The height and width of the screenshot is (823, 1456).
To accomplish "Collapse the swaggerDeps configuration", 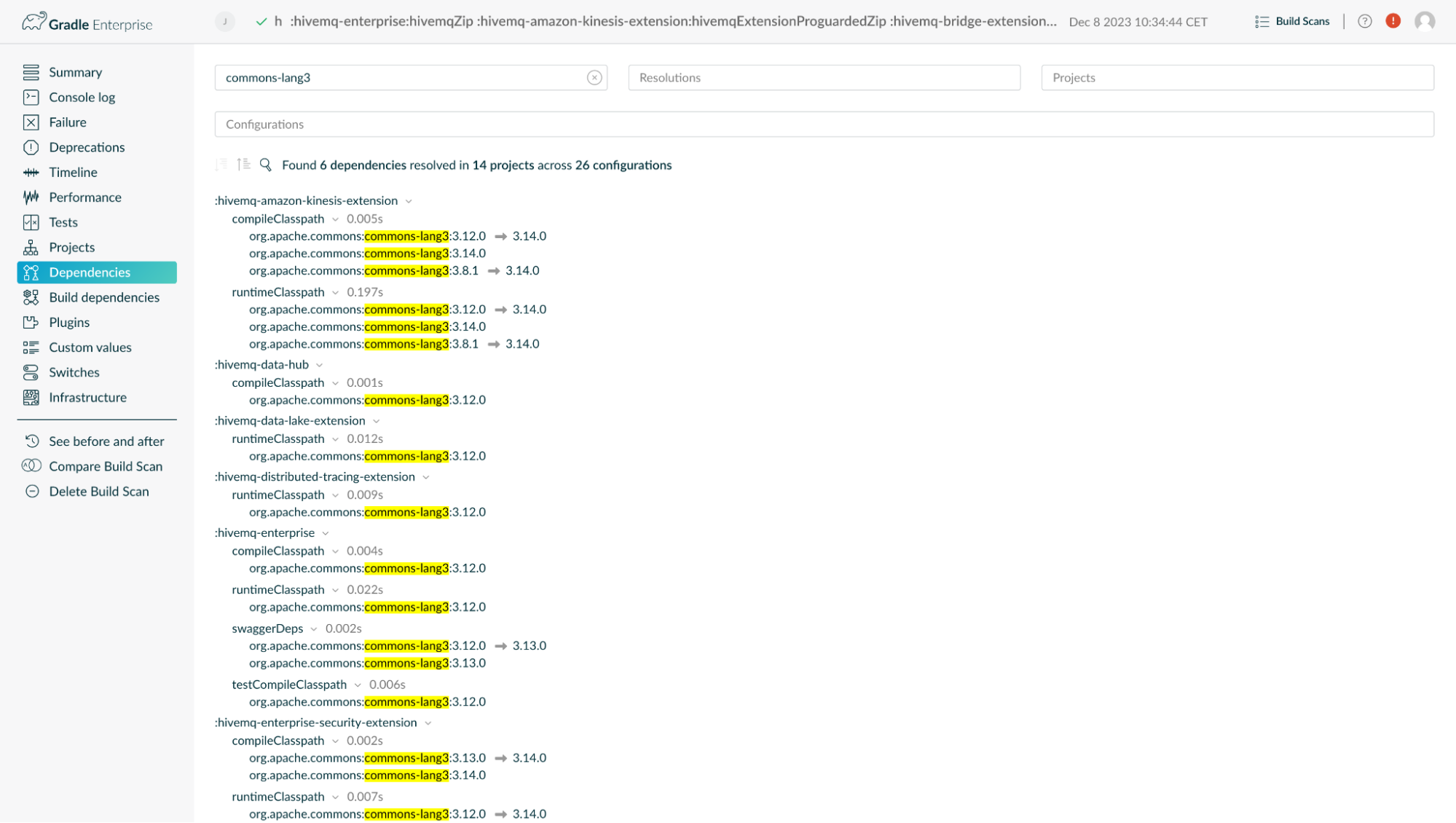I will coord(313,629).
